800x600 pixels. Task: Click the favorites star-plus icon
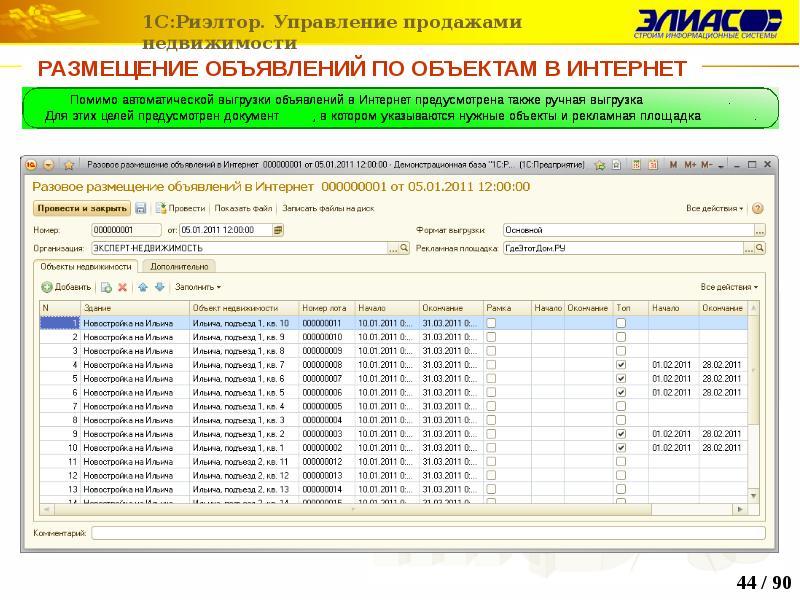coord(600,165)
